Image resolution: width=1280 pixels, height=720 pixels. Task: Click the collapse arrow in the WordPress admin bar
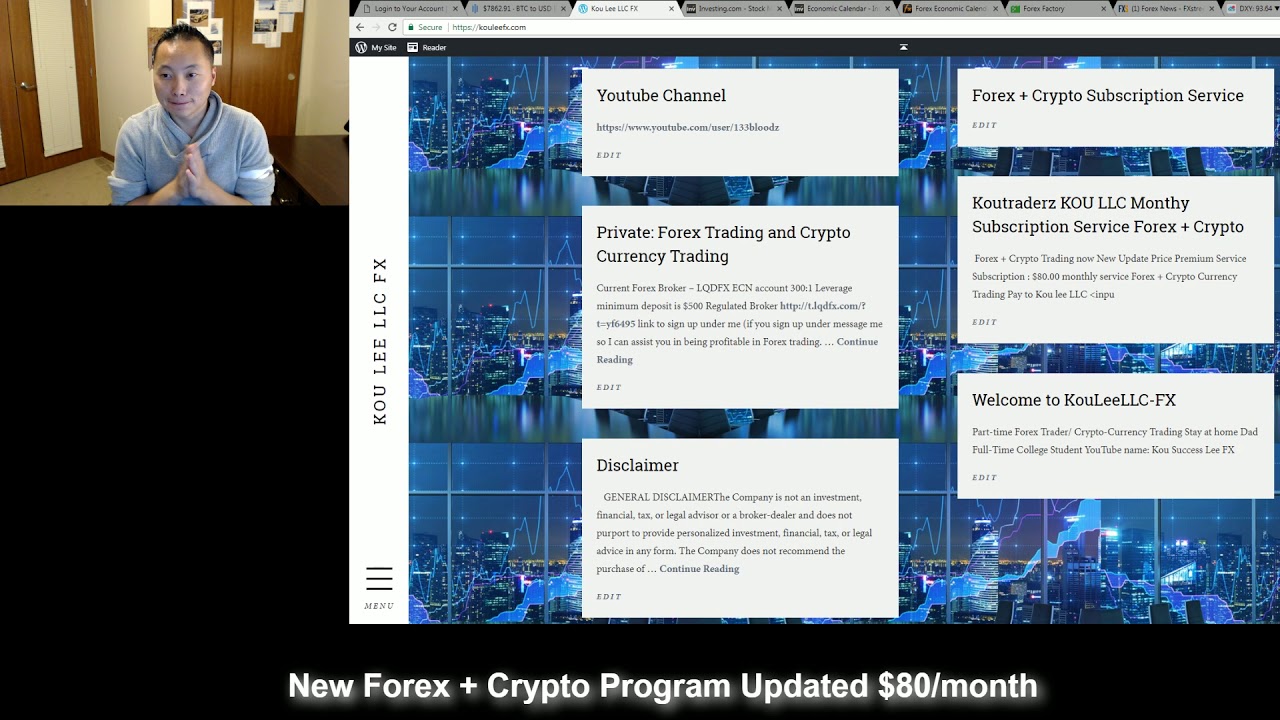pyautogui.click(x=903, y=47)
